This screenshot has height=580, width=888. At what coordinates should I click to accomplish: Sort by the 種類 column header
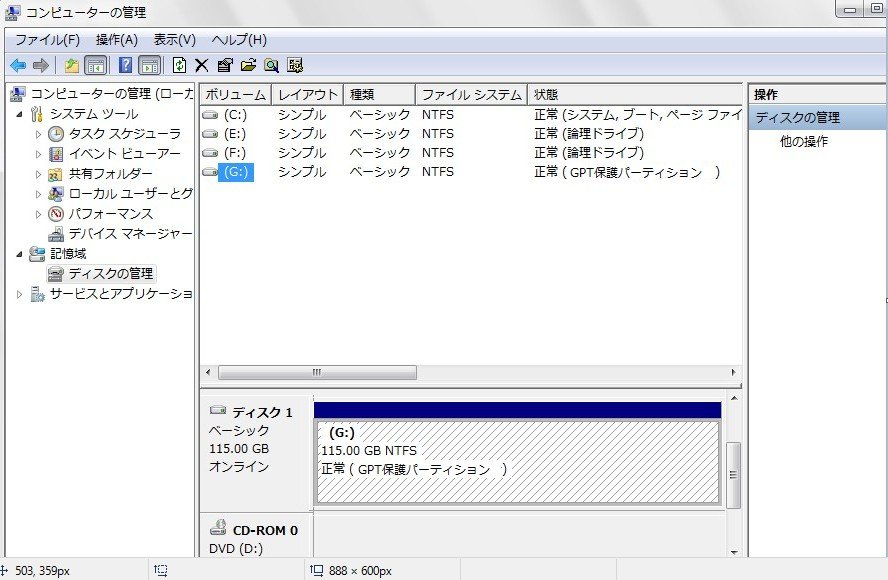coord(379,95)
